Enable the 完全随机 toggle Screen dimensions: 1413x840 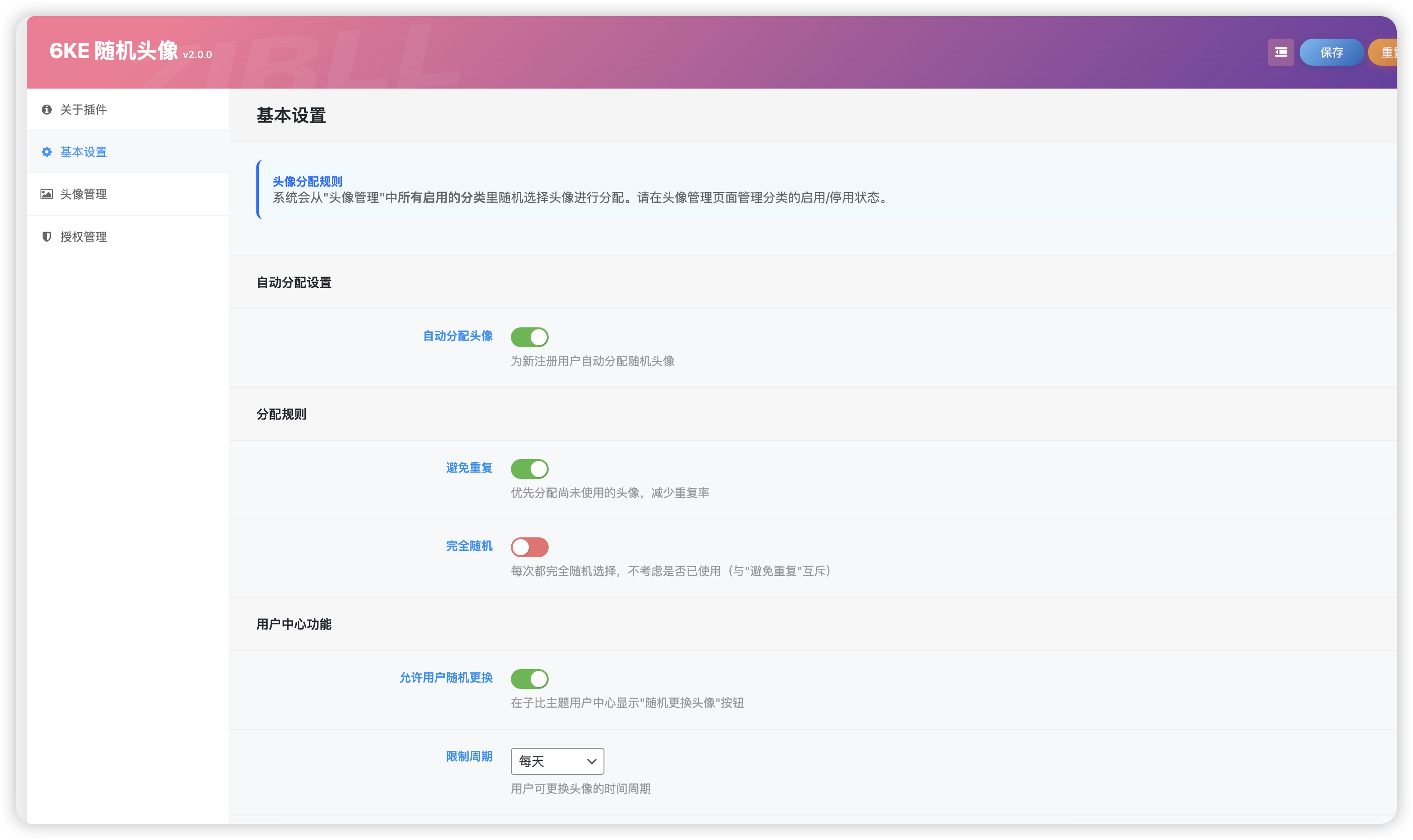tap(530, 547)
